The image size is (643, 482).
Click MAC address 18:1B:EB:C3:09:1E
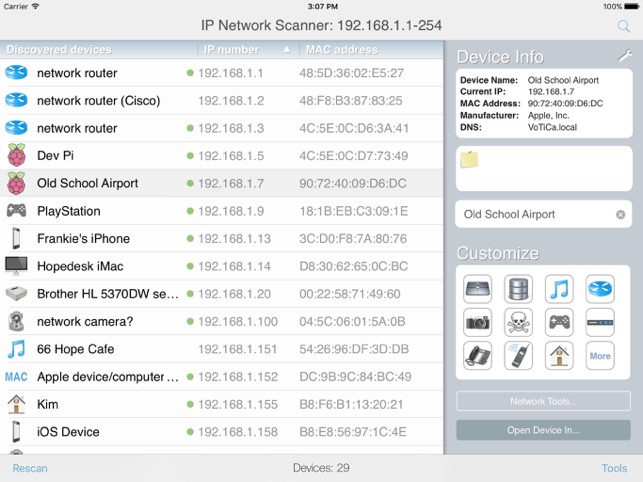point(353,211)
